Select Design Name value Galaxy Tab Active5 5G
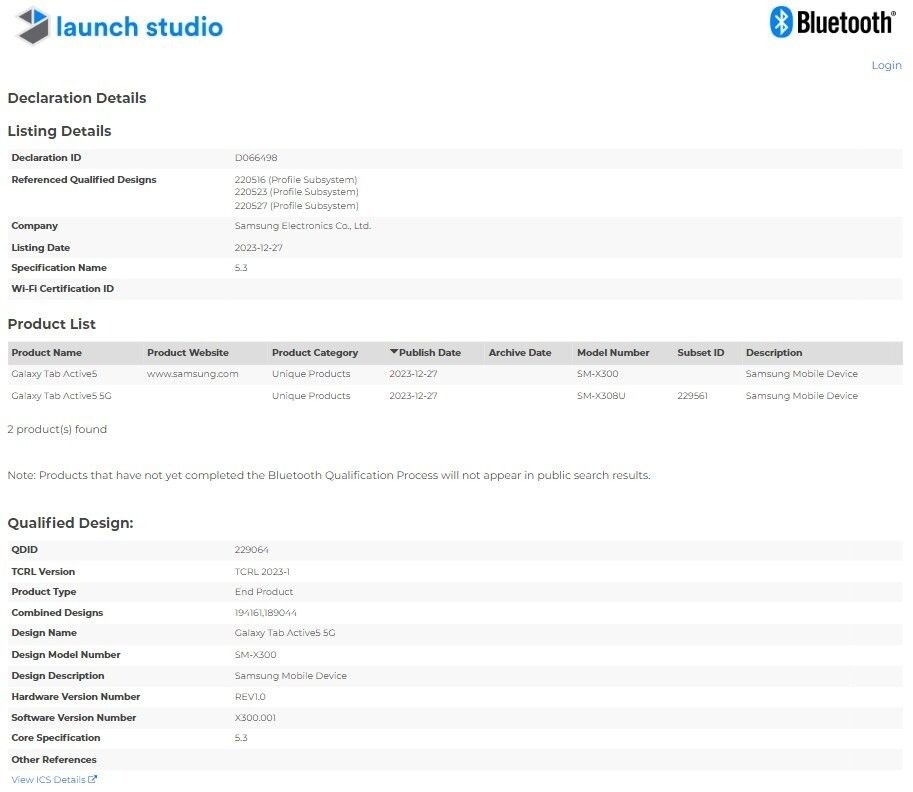This screenshot has width=913, height=792. 285,633
